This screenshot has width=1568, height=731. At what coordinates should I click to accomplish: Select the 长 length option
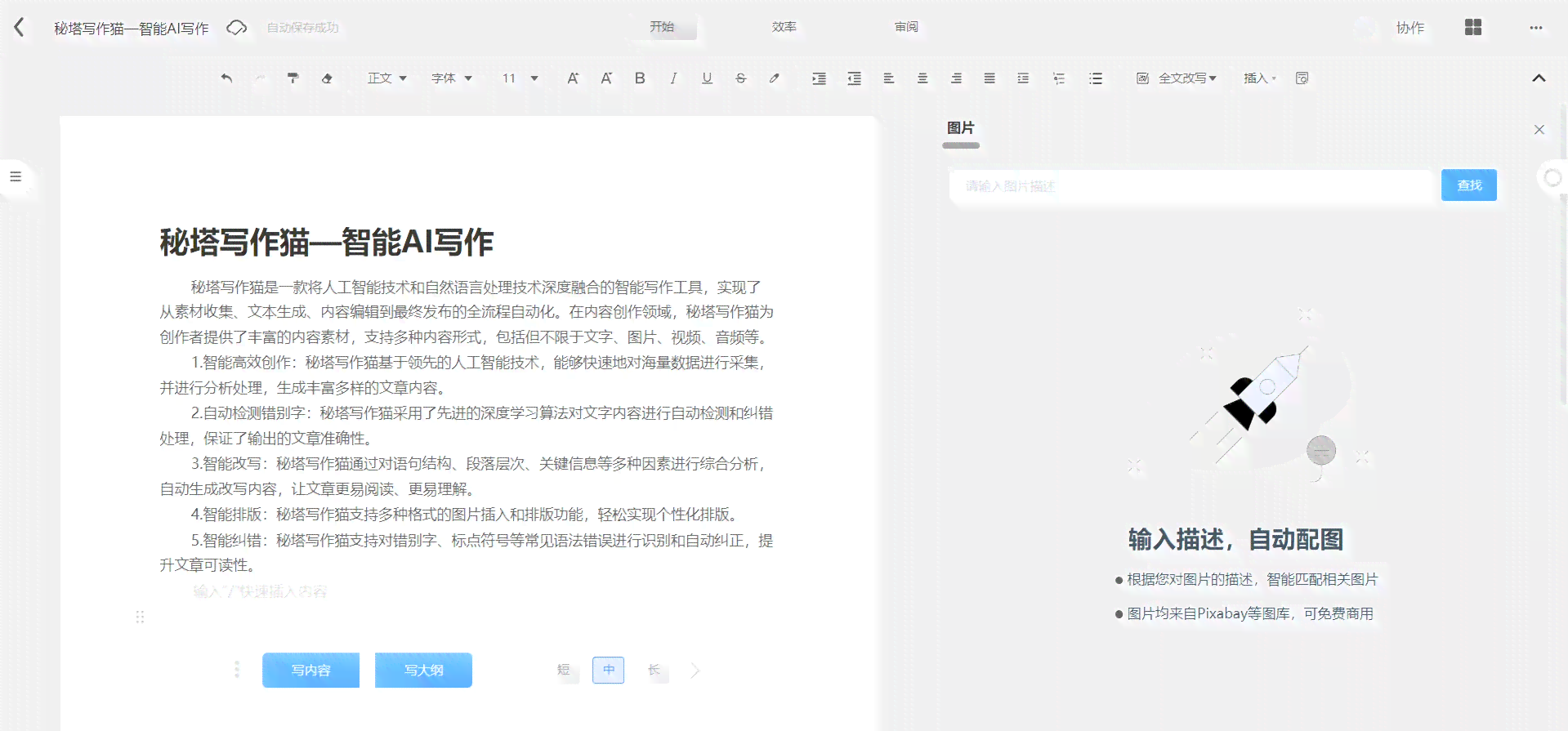654,670
